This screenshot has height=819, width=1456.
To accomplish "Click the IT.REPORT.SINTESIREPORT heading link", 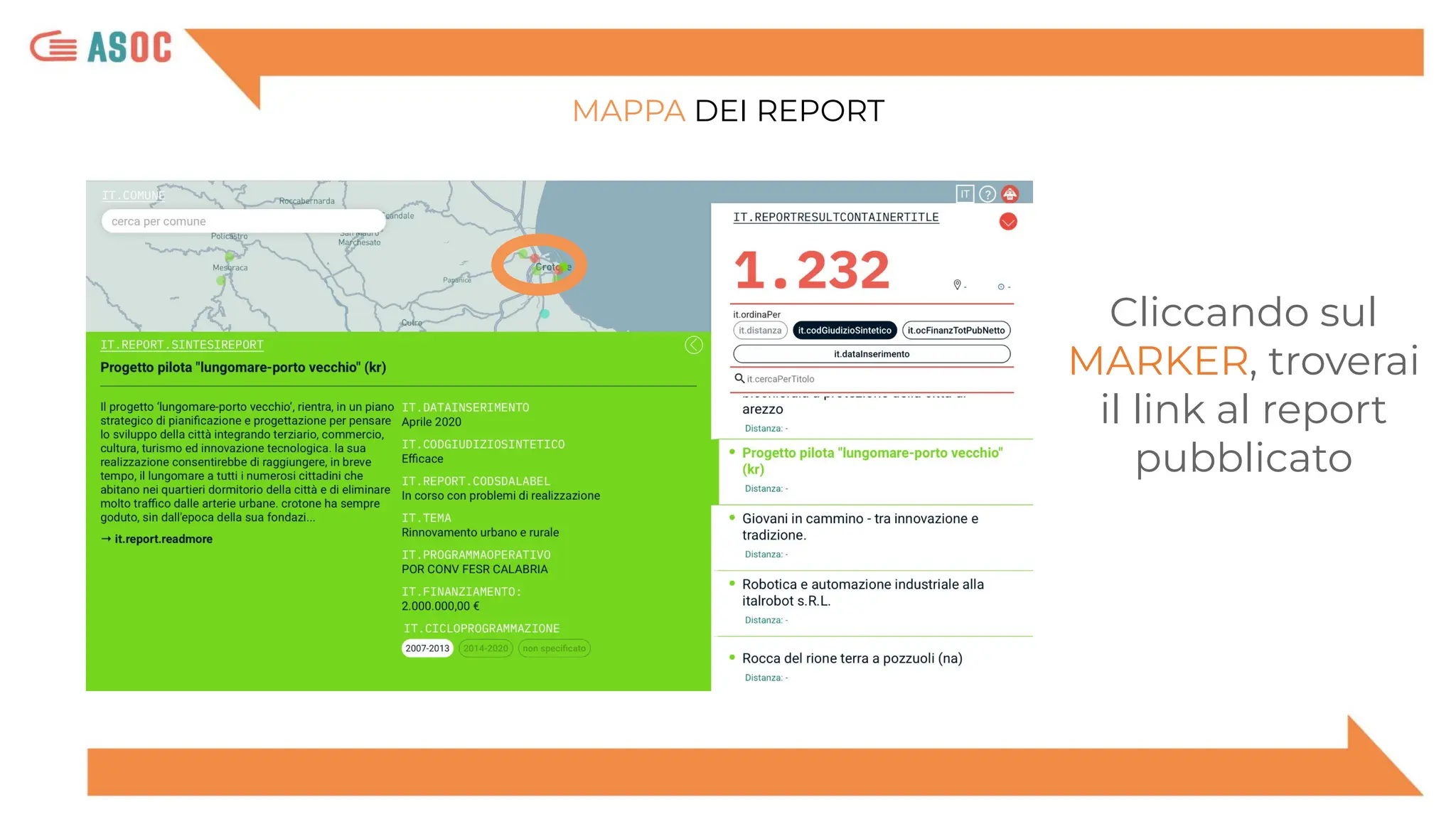I will point(182,345).
